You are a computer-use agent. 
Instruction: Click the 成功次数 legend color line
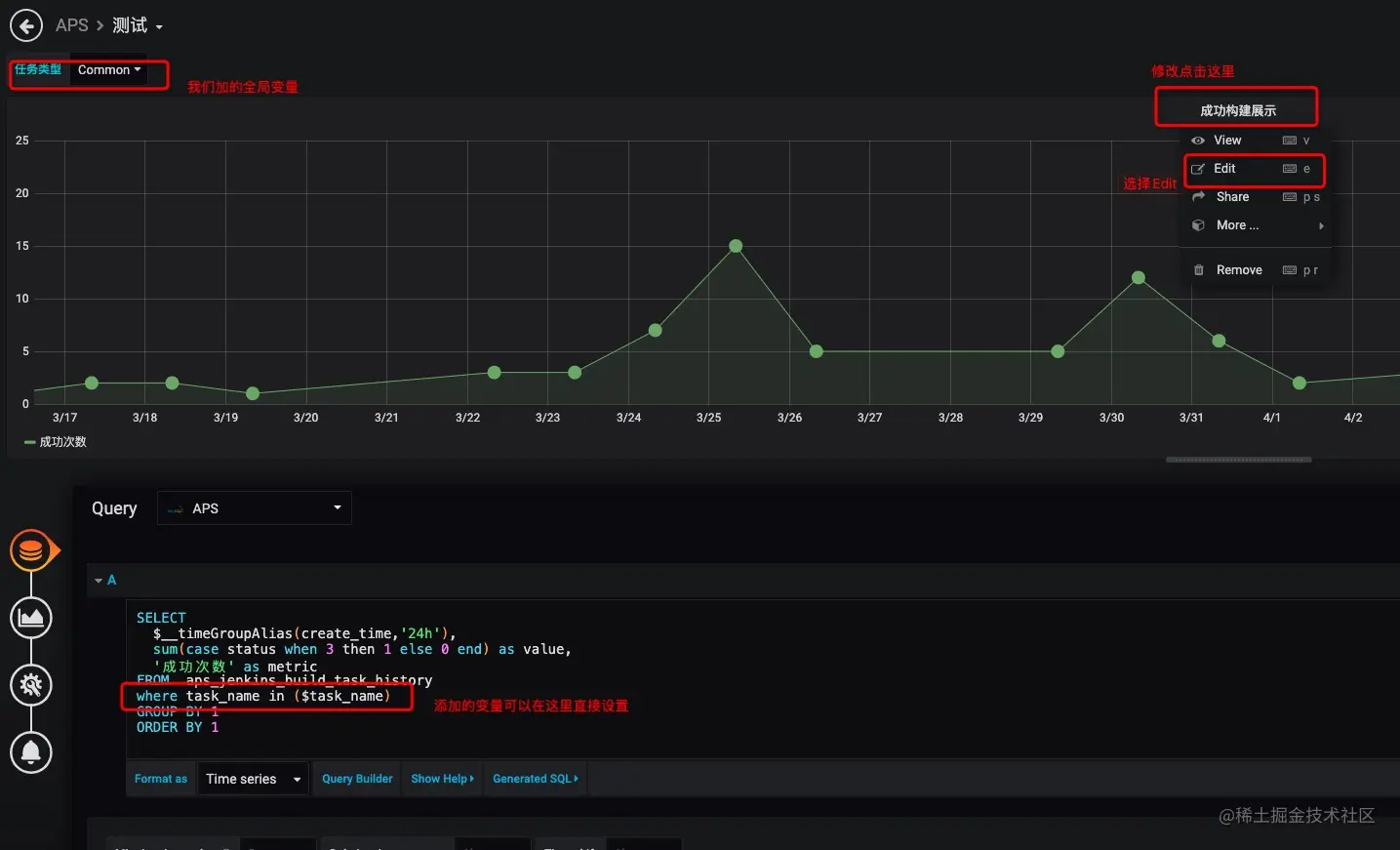click(x=29, y=442)
